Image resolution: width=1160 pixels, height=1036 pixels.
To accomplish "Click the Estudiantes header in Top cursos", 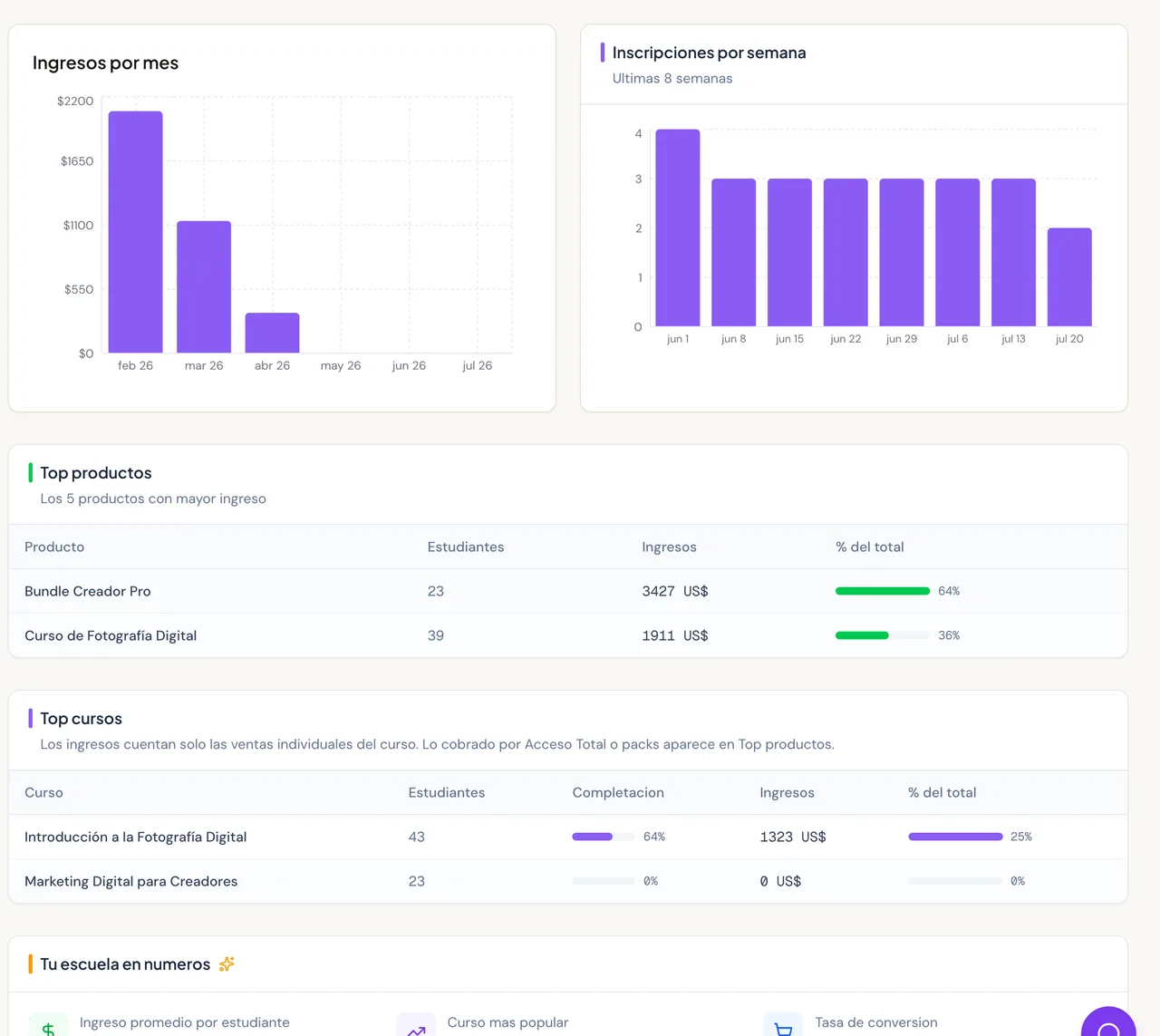I will [447, 792].
